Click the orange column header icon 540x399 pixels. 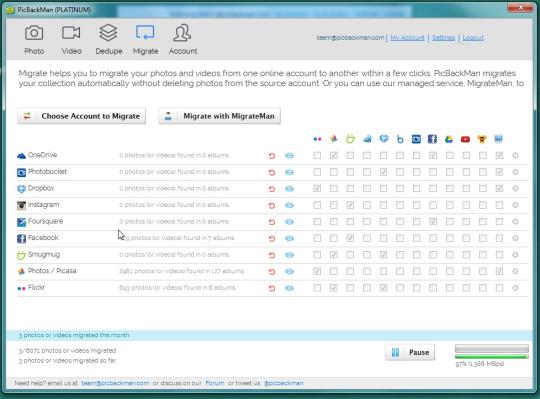(482, 139)
